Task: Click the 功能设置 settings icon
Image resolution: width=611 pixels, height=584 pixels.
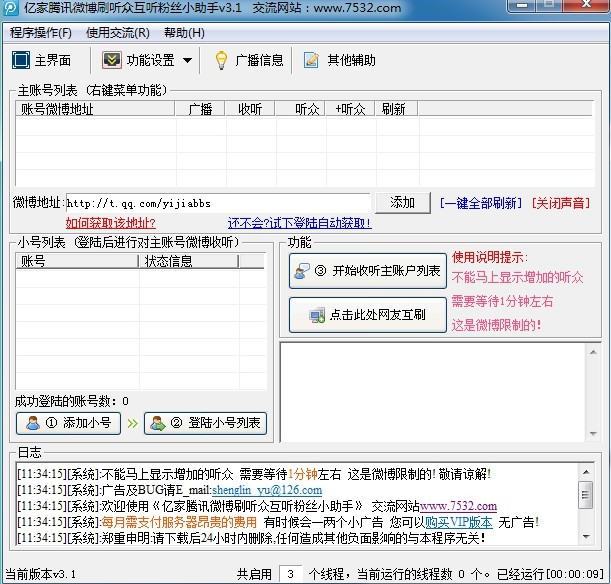Action: (x=111, y=60)
